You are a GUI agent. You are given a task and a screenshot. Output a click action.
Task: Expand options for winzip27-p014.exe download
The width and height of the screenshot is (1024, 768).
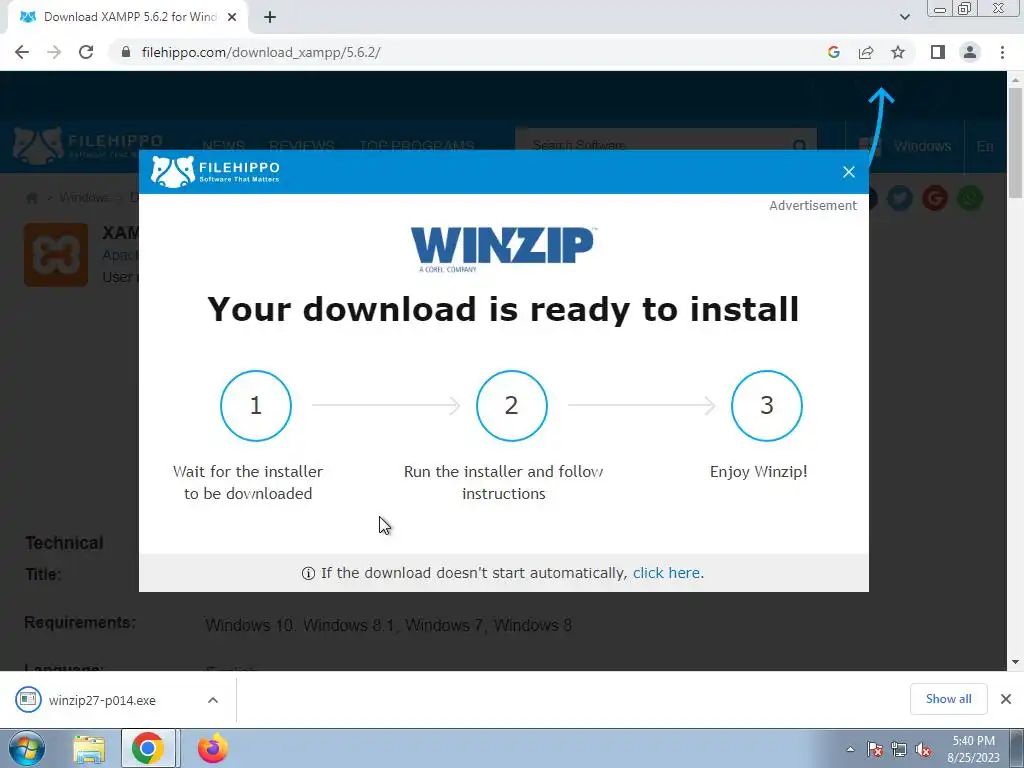click(213, 700)
